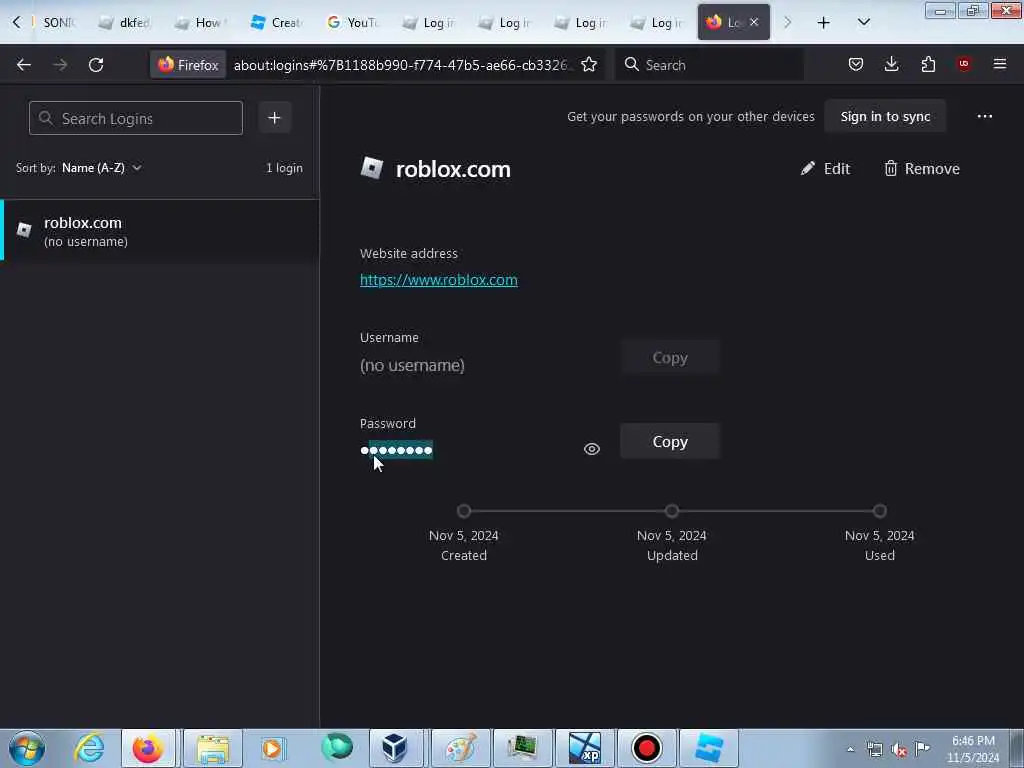Image resolution: width=1024 pixels, height=768 pixels.
Task: Show hidden system tray icons
Action: (x=850, y=749)
